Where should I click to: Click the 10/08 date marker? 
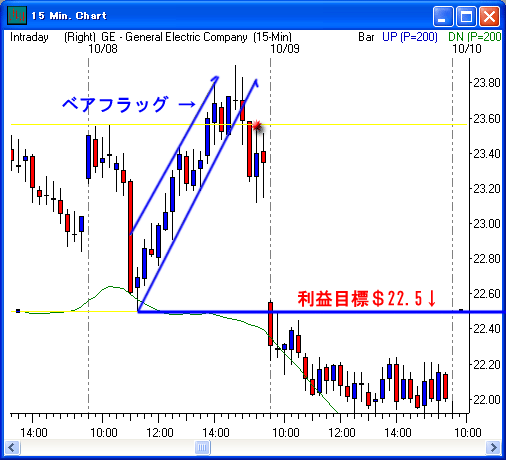click(103, 49)
